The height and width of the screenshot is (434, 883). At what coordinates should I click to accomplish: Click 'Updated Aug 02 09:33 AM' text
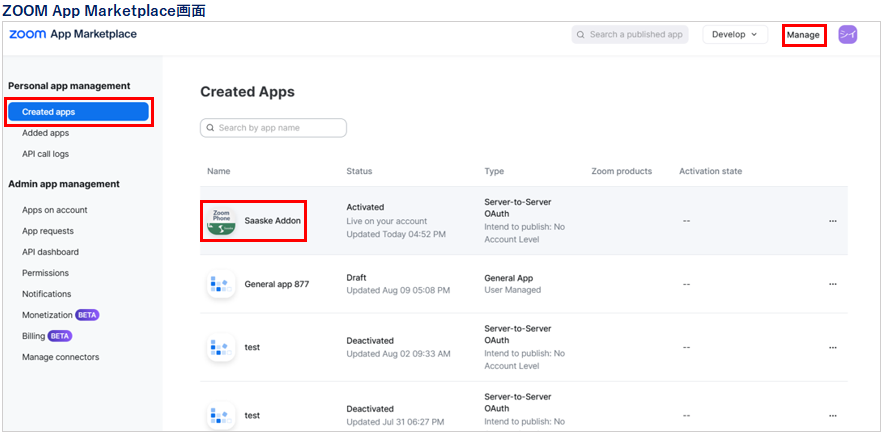[398, 354]
